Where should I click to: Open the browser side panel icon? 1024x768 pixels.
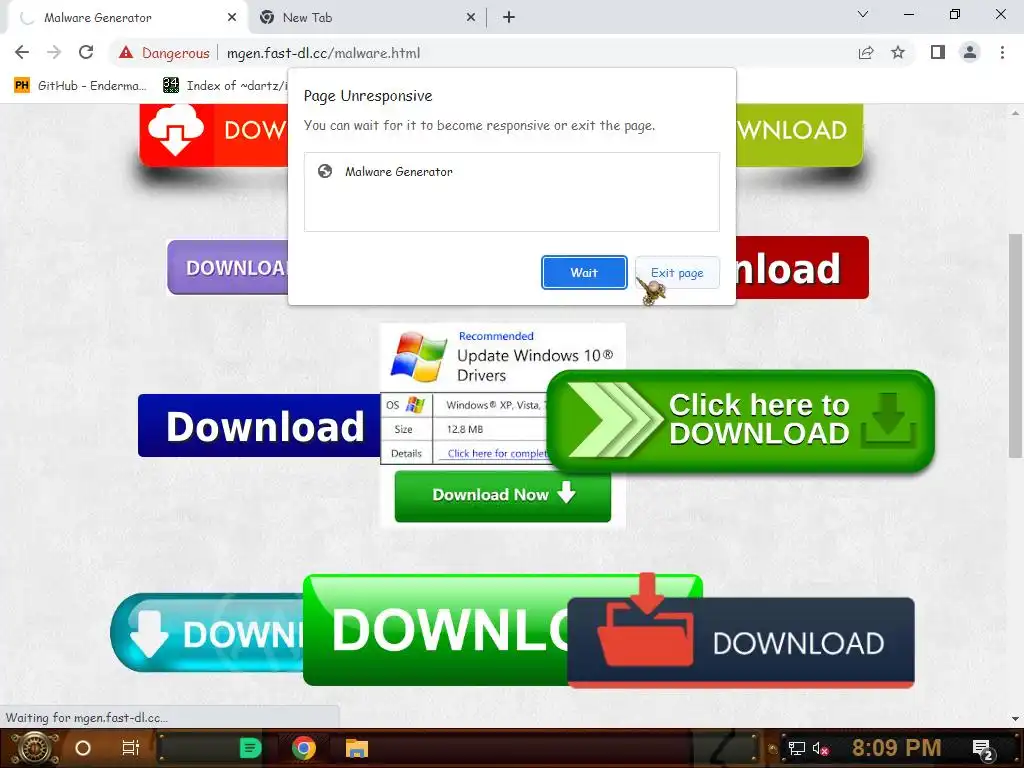tap(938, 52)
